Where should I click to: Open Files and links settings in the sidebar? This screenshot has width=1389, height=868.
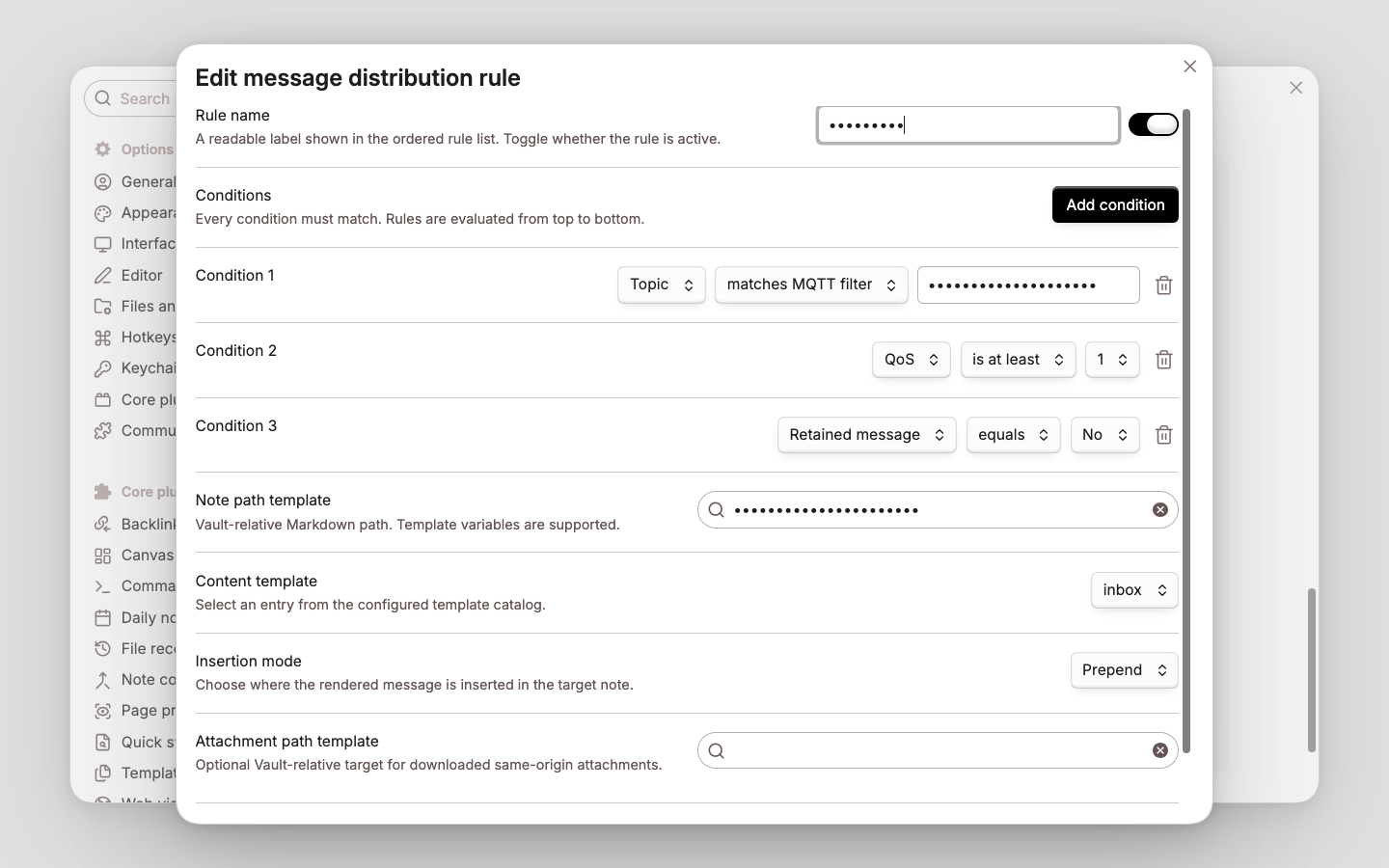pos(135,307)
